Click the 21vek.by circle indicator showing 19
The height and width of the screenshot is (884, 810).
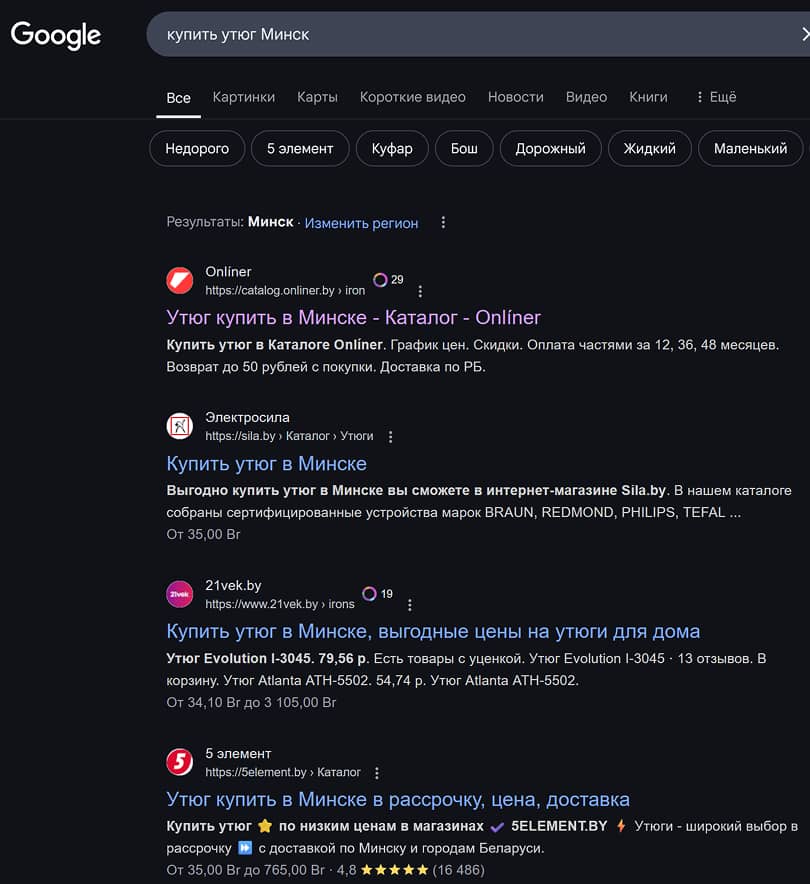pyautogui.click(x=378, y=594)
